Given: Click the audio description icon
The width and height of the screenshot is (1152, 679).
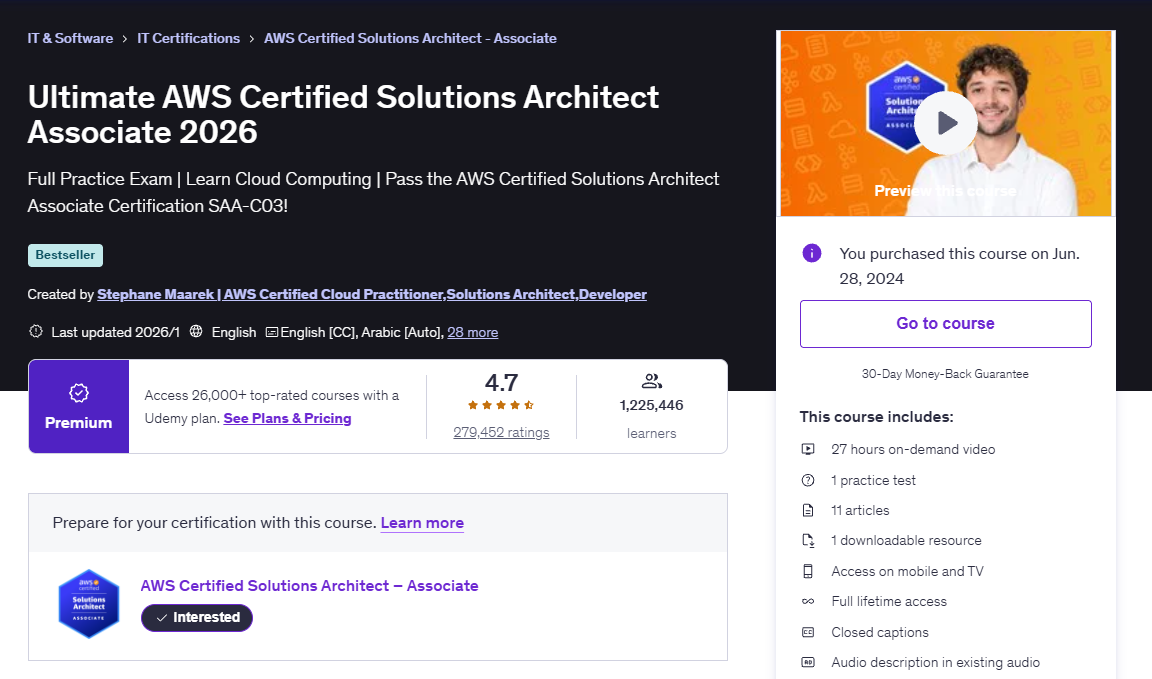Looking at the screenshot, I should (x=808, y=662).
